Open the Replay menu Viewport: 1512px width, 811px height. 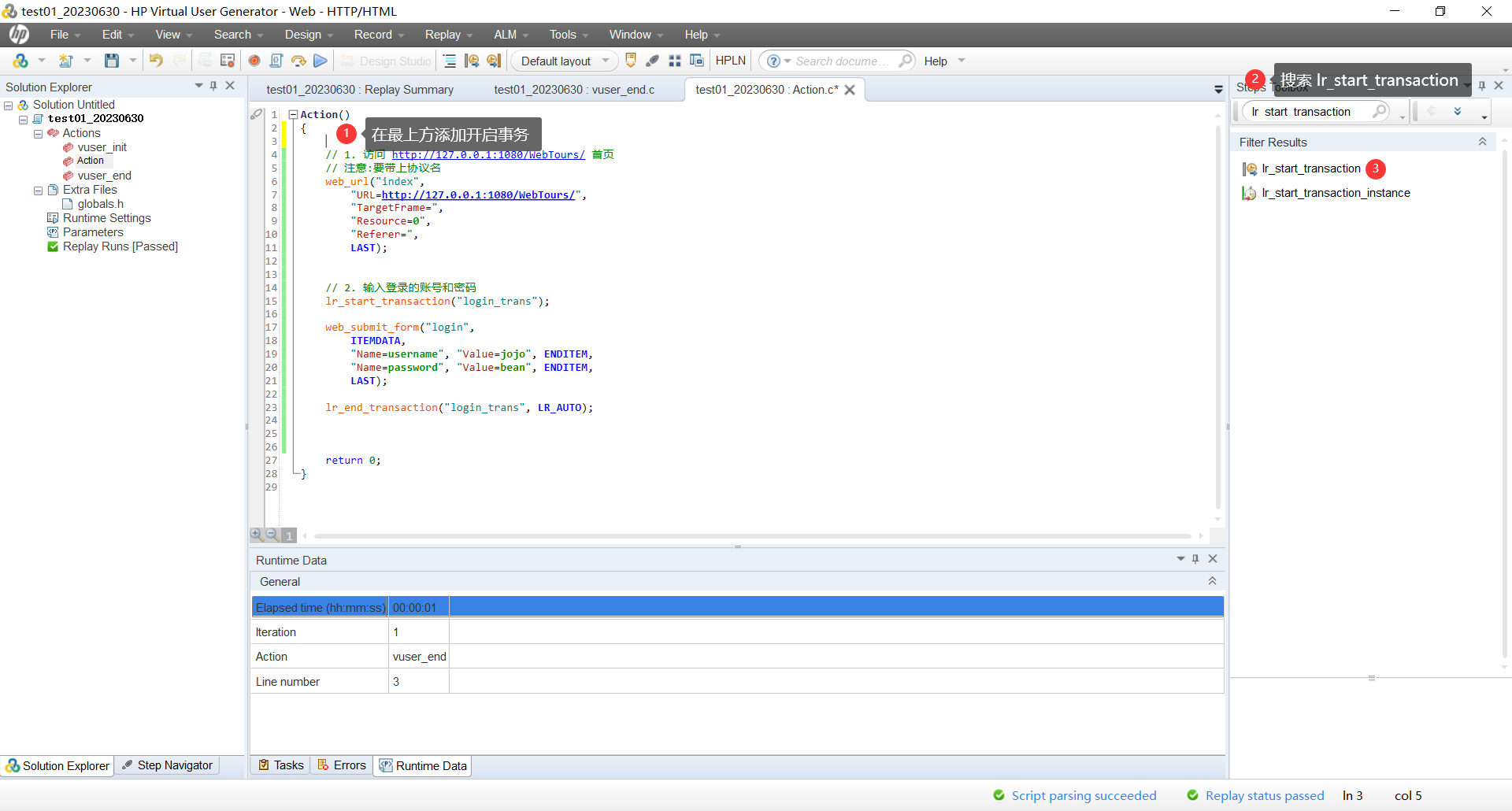[x=449, y=35]
